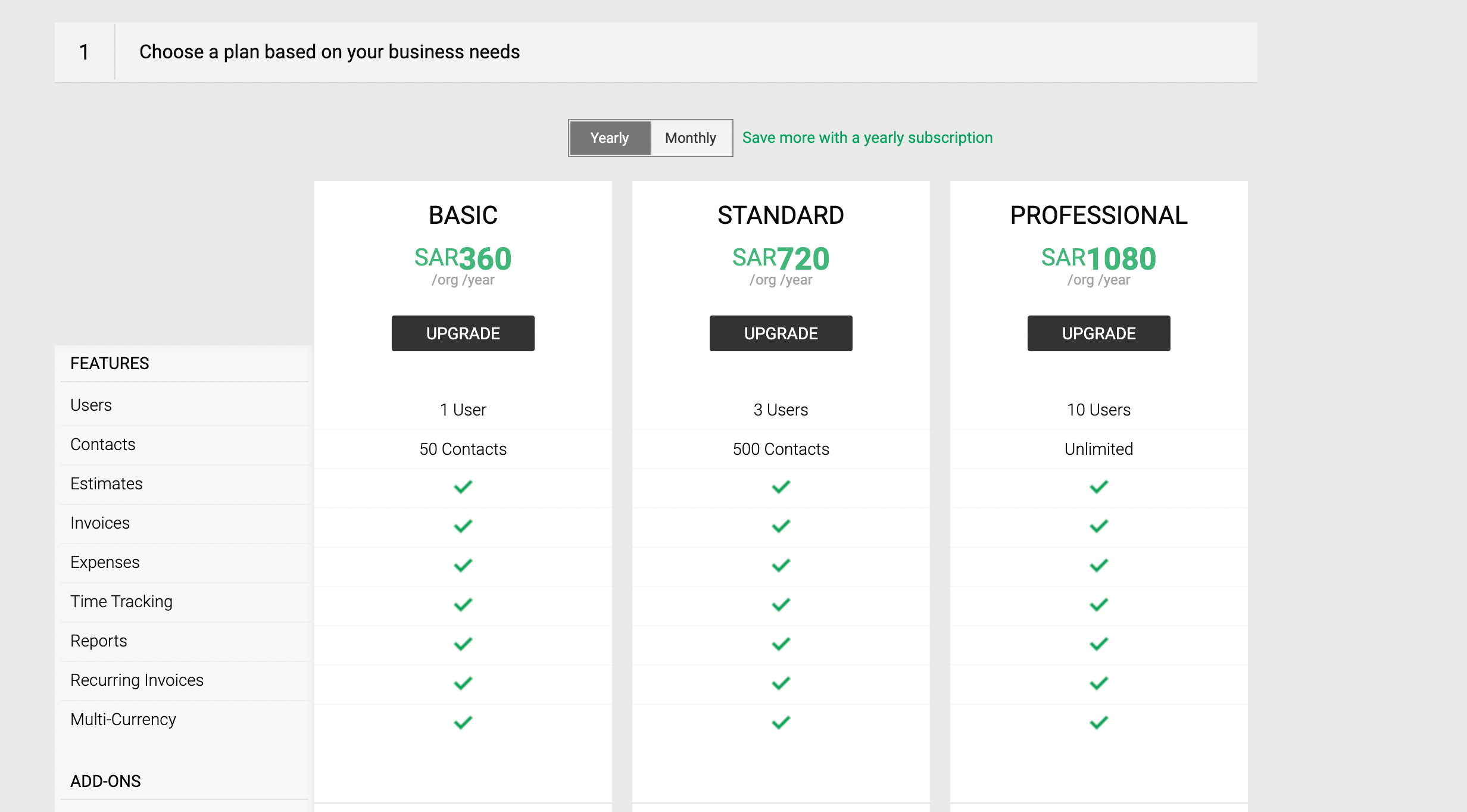The height and width of the screenshot is (812, 1467).
Task: Select the PROFESSIONAL plan tab
Action: point(1097,214)
